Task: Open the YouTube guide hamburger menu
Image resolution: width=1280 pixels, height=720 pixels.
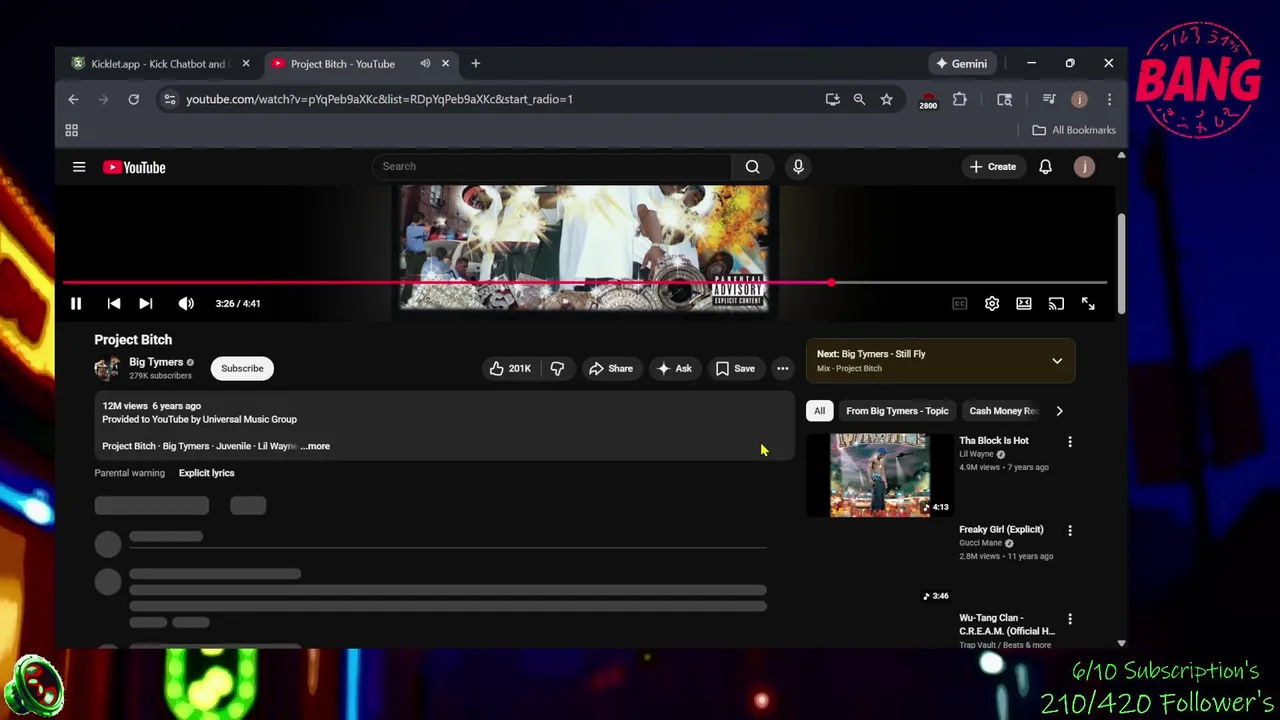Action: (x=79, y=167)
